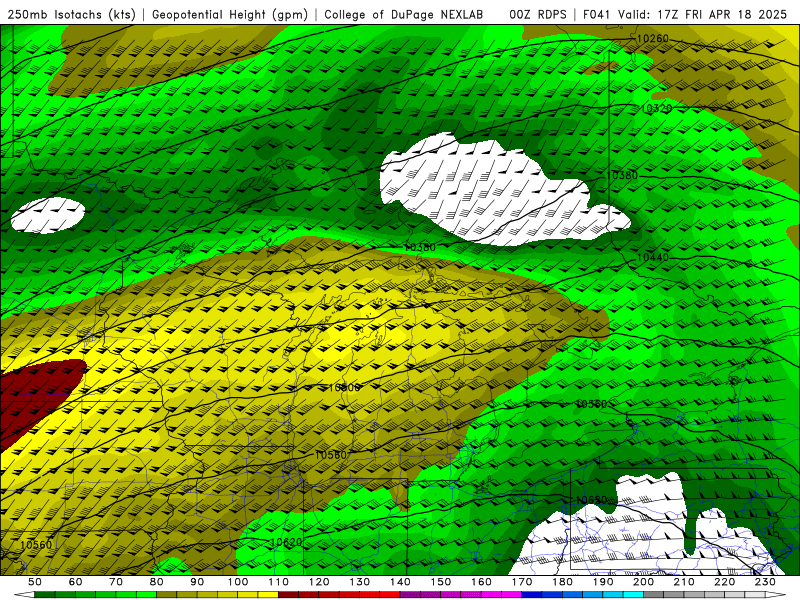
Task: Click the 110 value on the color scale
Action: [279, 582]
